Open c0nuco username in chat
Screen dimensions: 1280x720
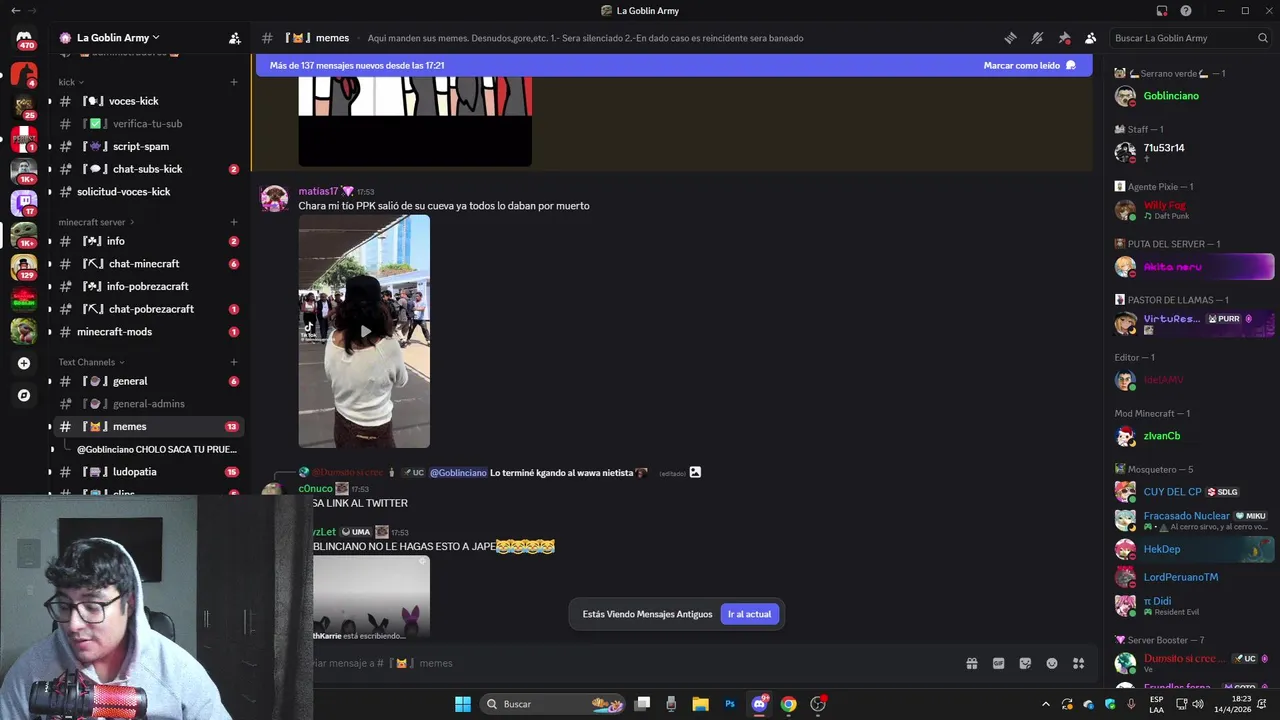click(x=315, y=489)
